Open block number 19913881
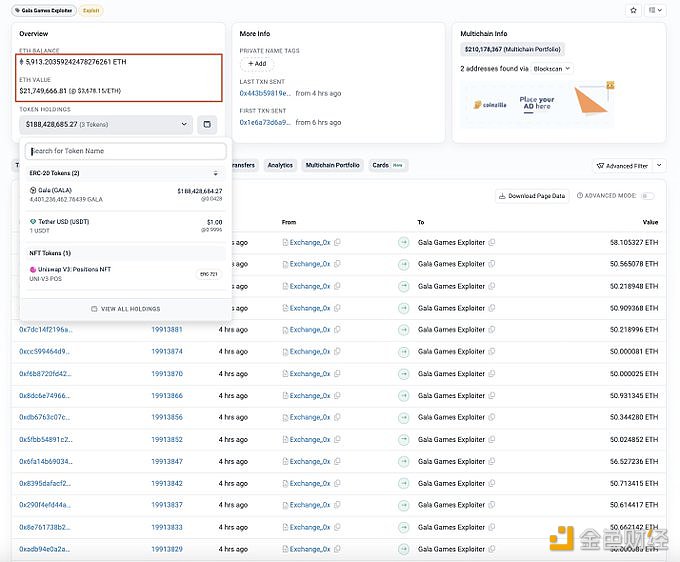The width and height of the screenshot is (680, 562). (167, 330)
